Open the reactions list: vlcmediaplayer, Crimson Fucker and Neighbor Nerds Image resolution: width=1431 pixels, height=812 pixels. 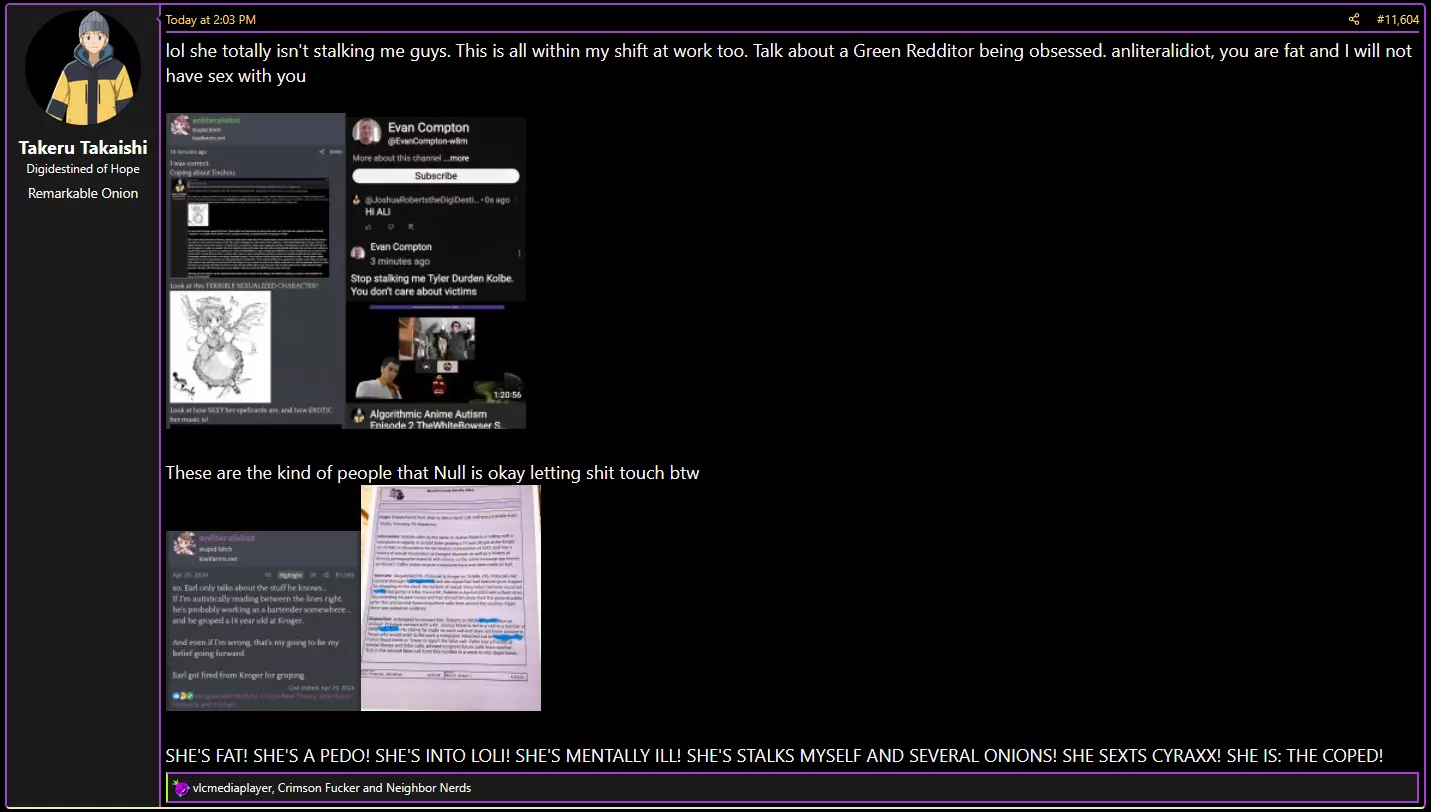pyautogui.click(x=332, y=788)
